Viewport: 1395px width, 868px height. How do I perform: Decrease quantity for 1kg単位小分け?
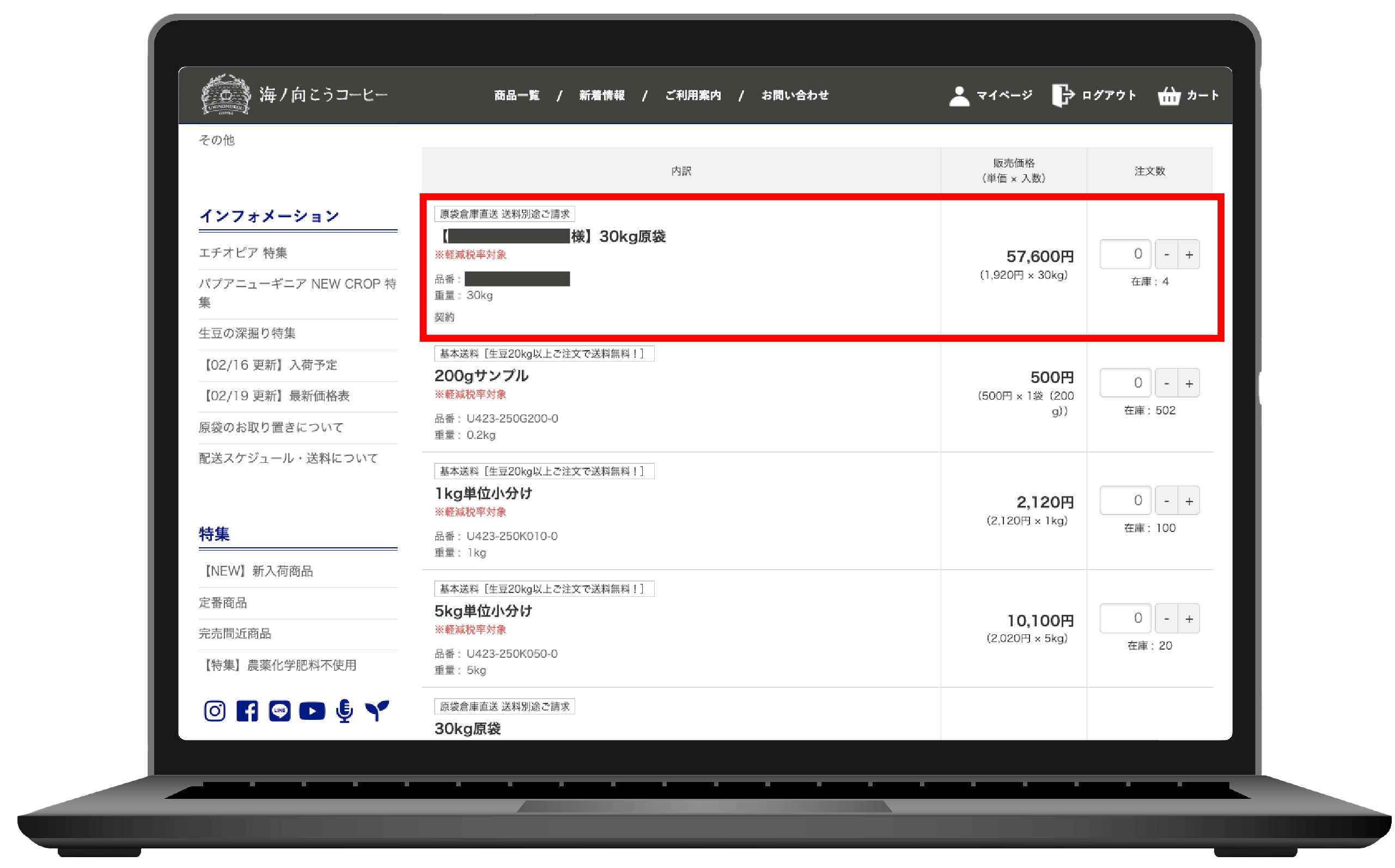coord(1167,501)
